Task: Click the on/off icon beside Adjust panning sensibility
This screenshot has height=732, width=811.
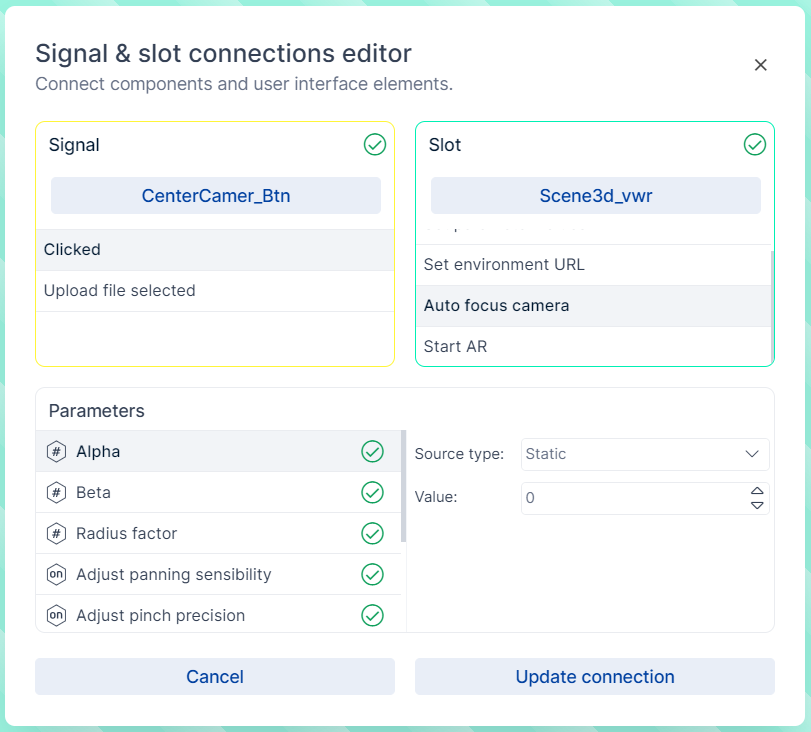Action: pyautogui.click(x=56, y=575)
